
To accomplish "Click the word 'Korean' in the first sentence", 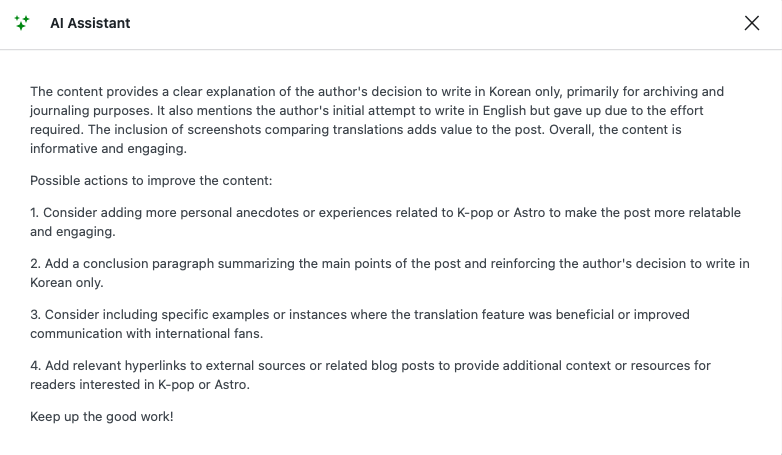I will (x=510, y=92).
